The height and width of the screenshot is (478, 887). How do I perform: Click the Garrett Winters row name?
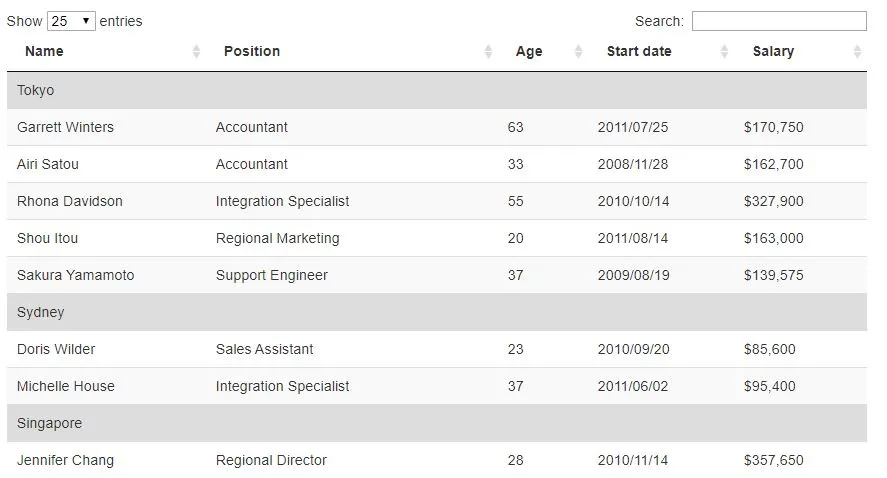pyautogui.click(x=65, y=127)
